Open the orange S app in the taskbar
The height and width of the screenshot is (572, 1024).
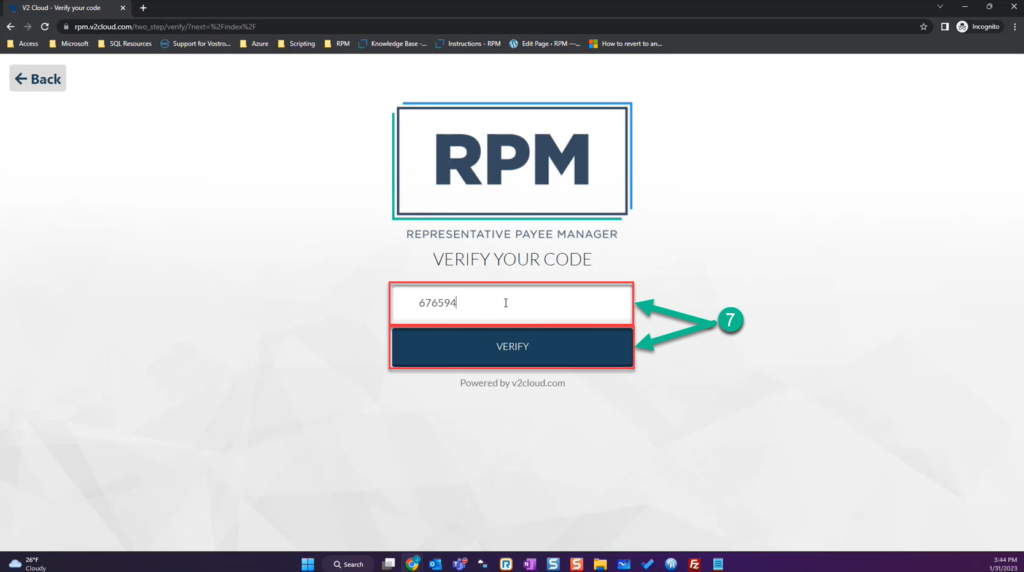coord(577,564)
